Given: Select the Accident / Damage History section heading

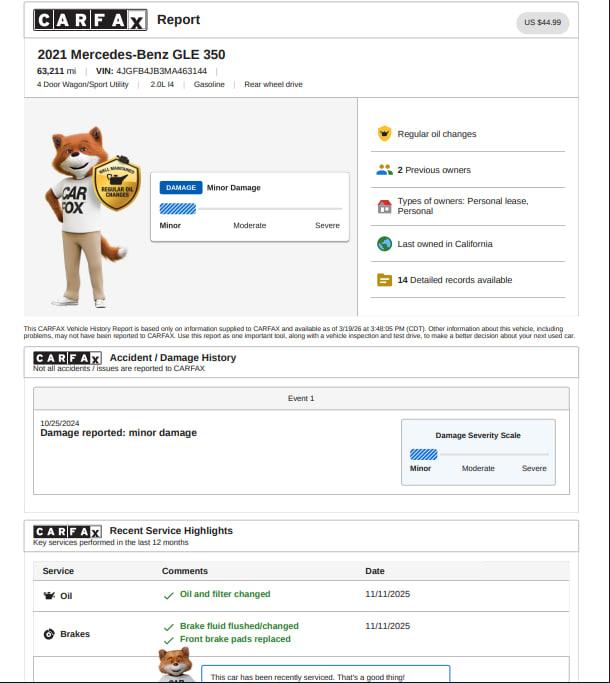Looking at the screenshot, I should pos(173,357).
